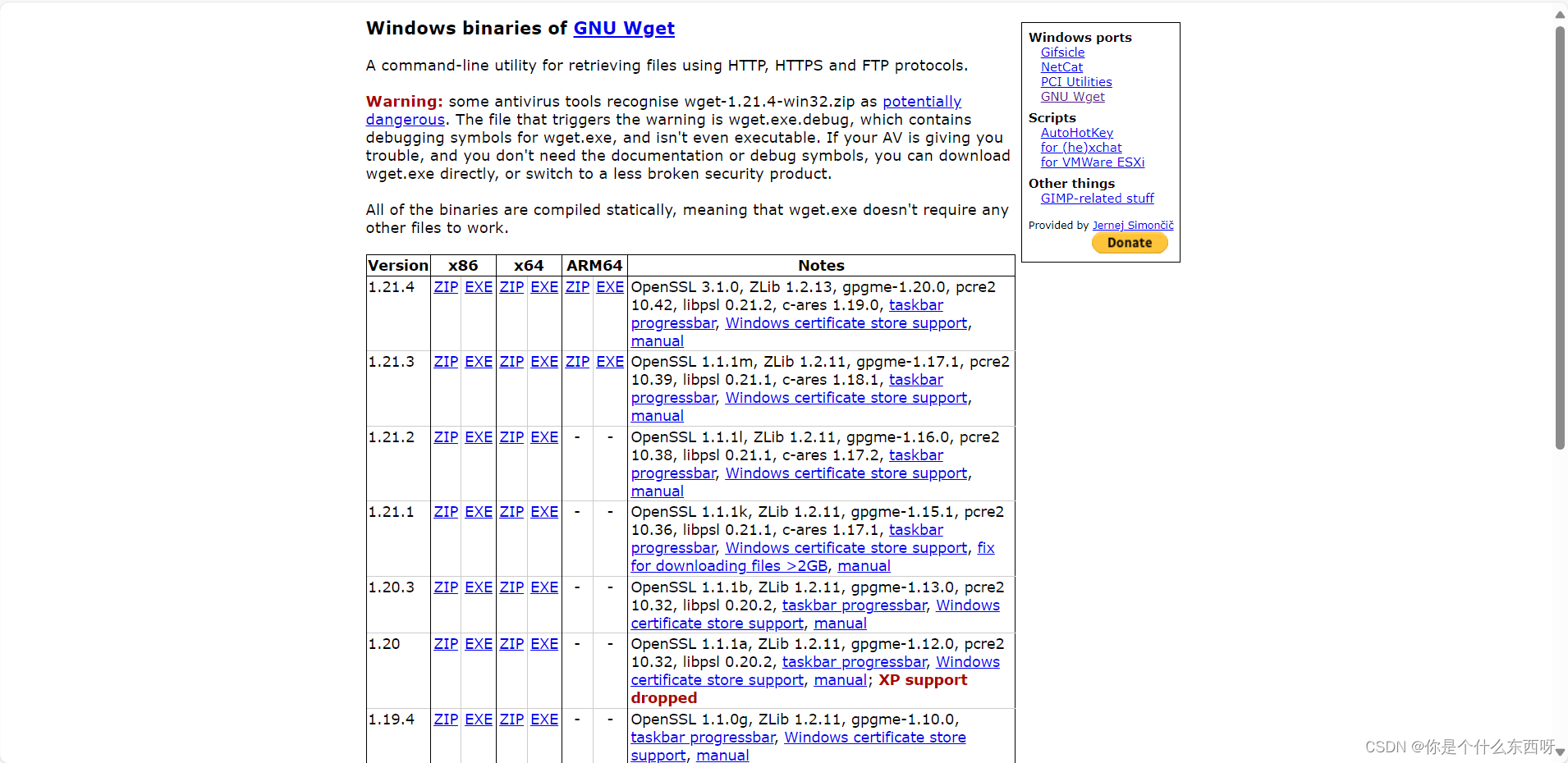Download 1.21.4 x86 ZIP

tap(446, 287)
